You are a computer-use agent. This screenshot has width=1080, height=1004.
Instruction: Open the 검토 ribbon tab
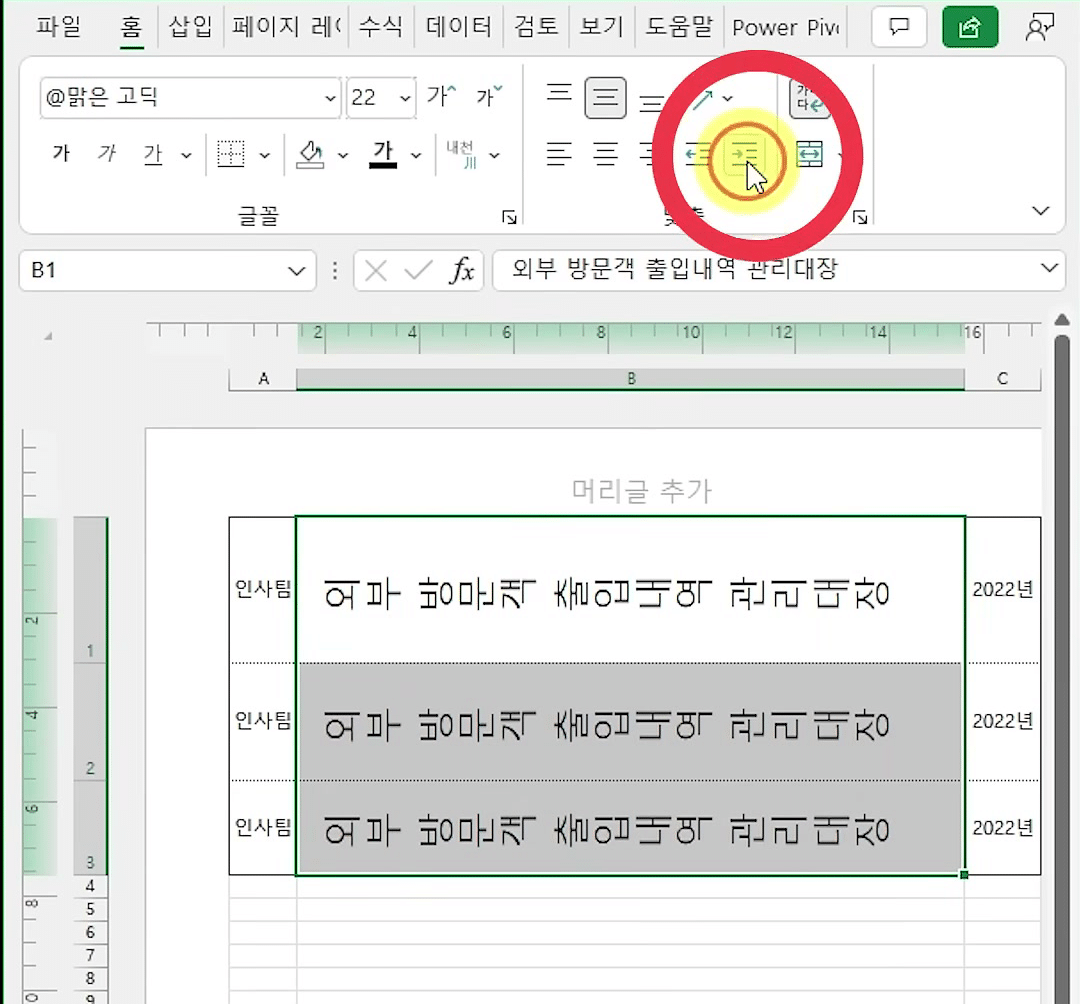(536, 28)
